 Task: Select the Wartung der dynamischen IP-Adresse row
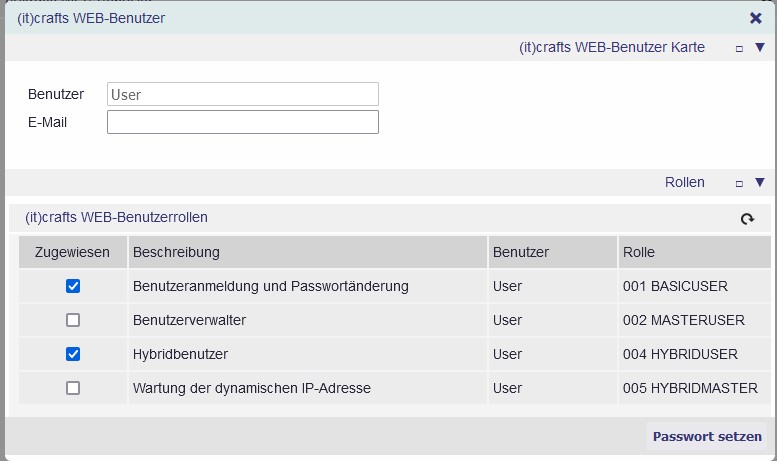395,388
